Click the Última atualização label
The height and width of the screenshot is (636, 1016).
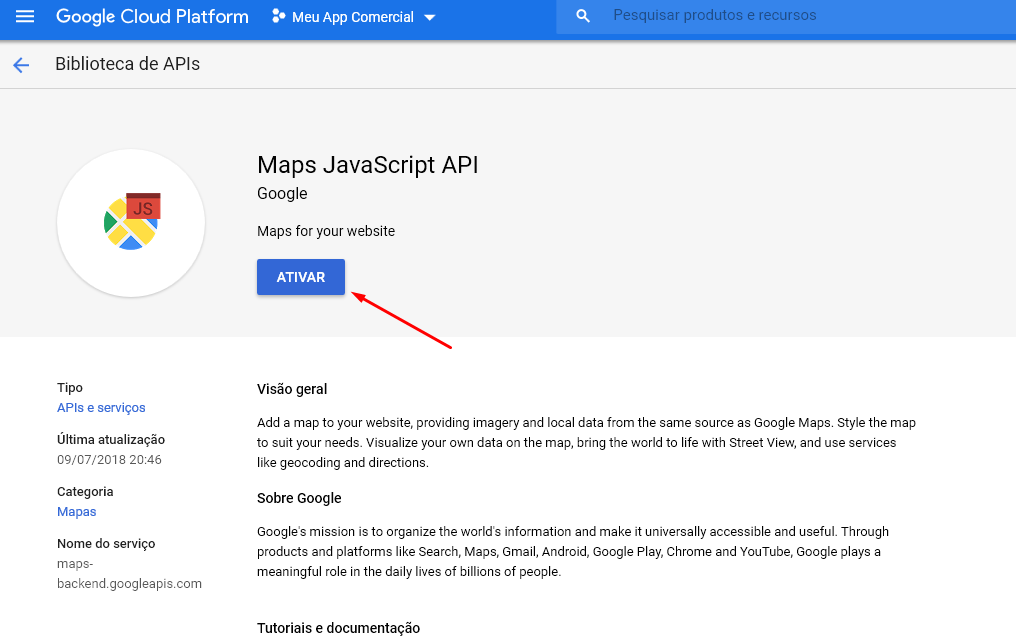(111, 440)
